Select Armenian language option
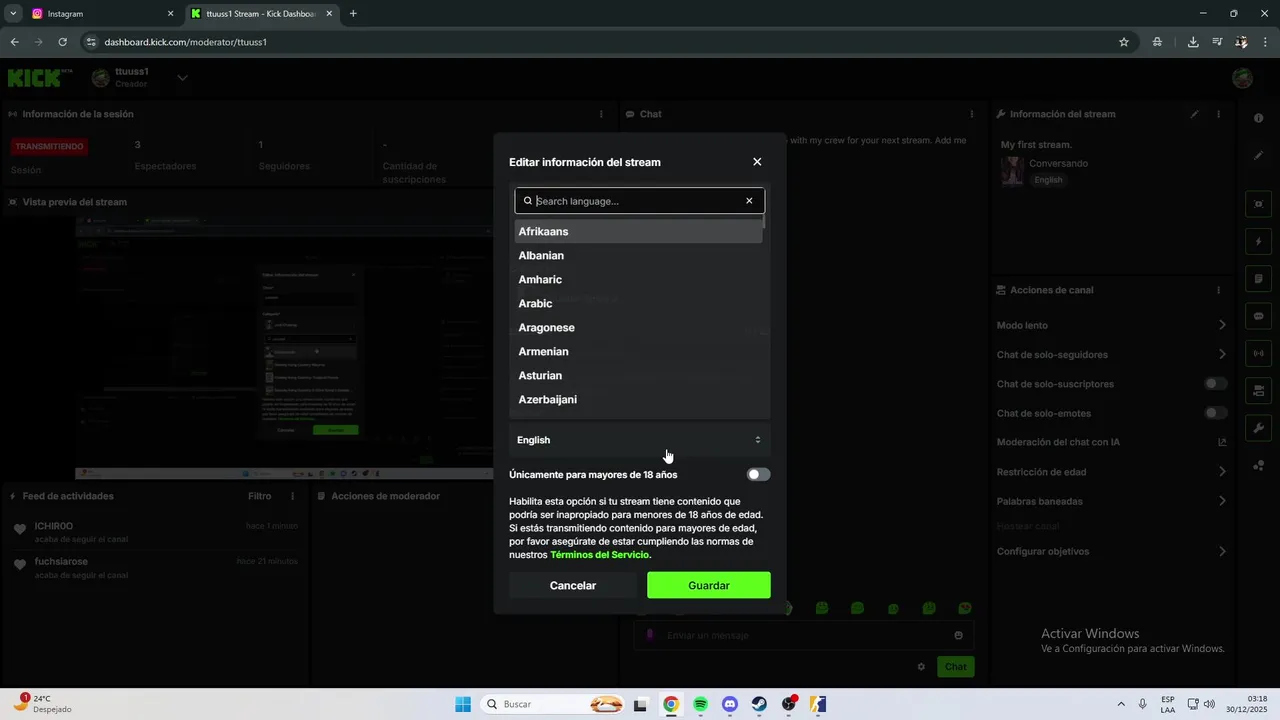The image size is (1280, 720). pyautogui.click(x=638, y=351)
